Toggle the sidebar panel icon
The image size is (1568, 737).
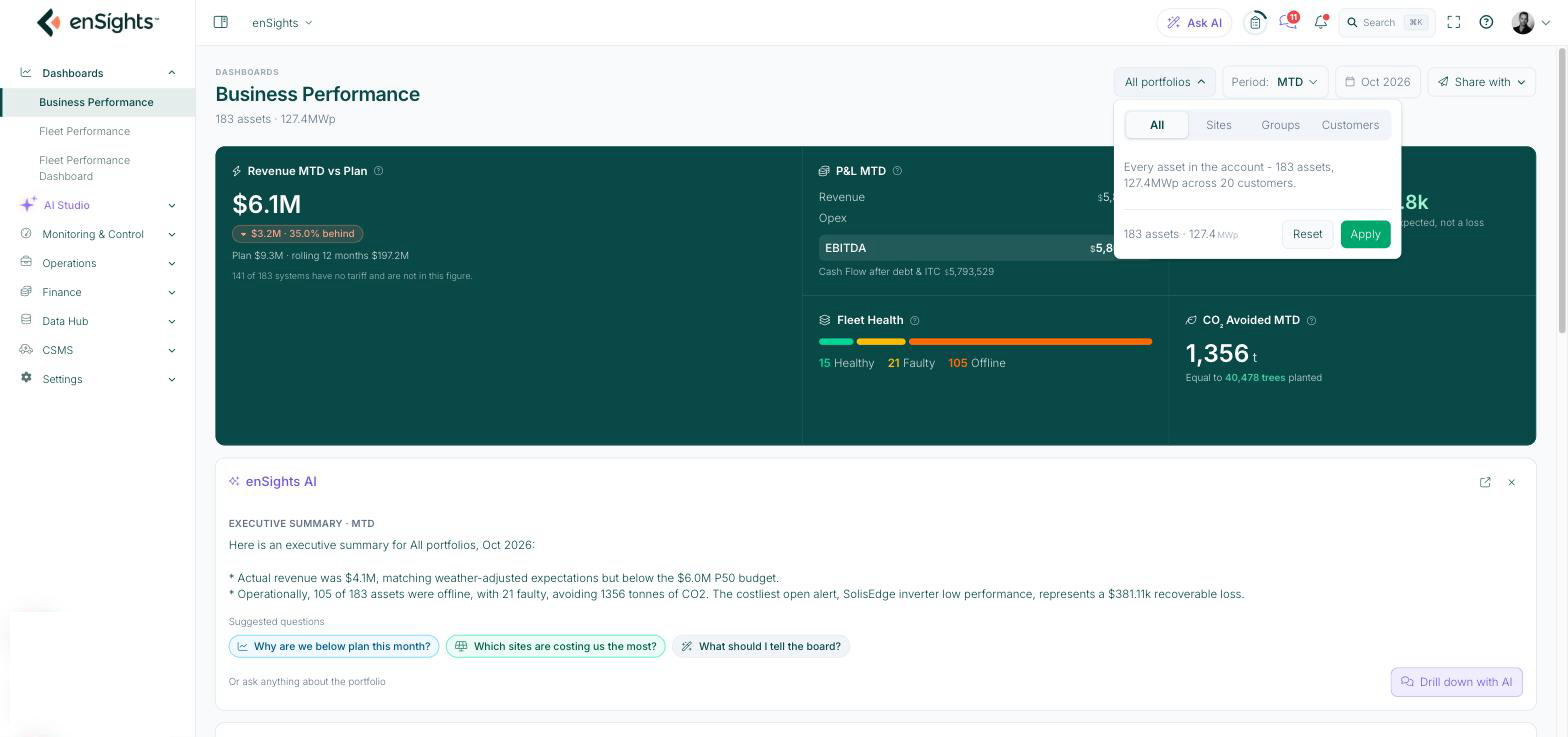click(x=221, y=22)
